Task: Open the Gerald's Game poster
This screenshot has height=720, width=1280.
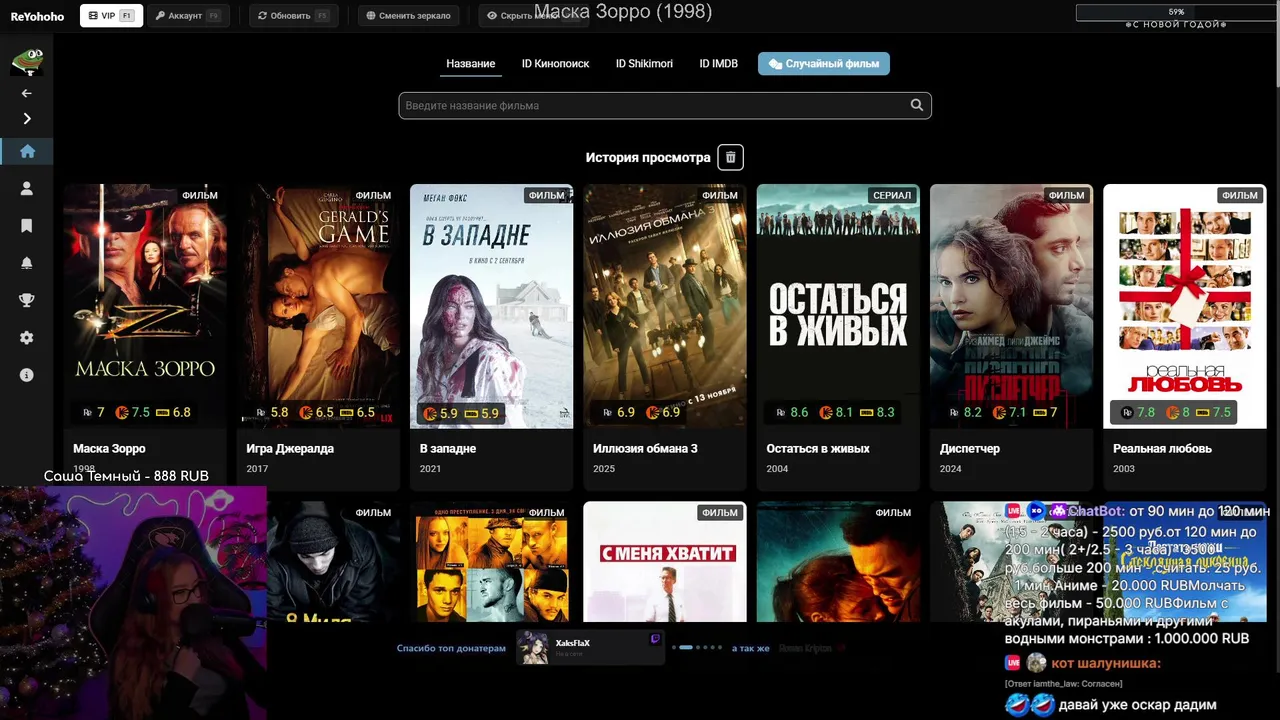Action: point(318,306)
